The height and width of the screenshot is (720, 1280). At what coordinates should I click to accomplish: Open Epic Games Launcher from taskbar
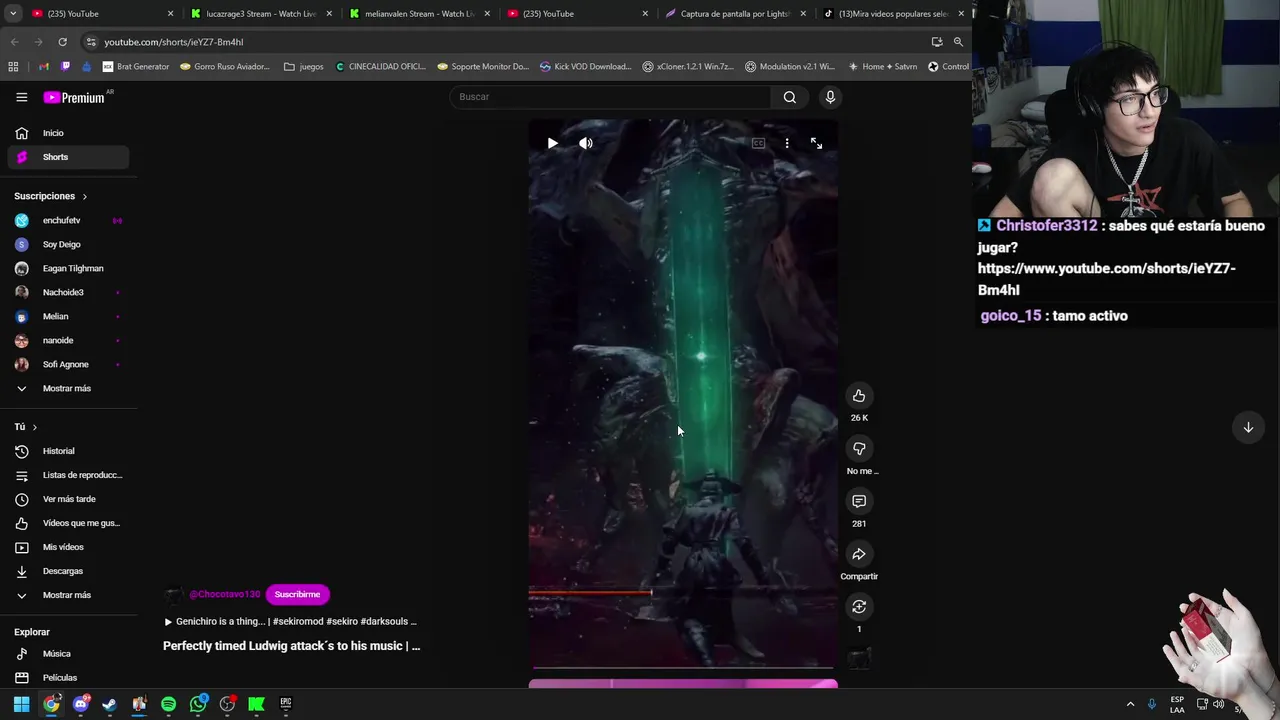coord(286,704)
